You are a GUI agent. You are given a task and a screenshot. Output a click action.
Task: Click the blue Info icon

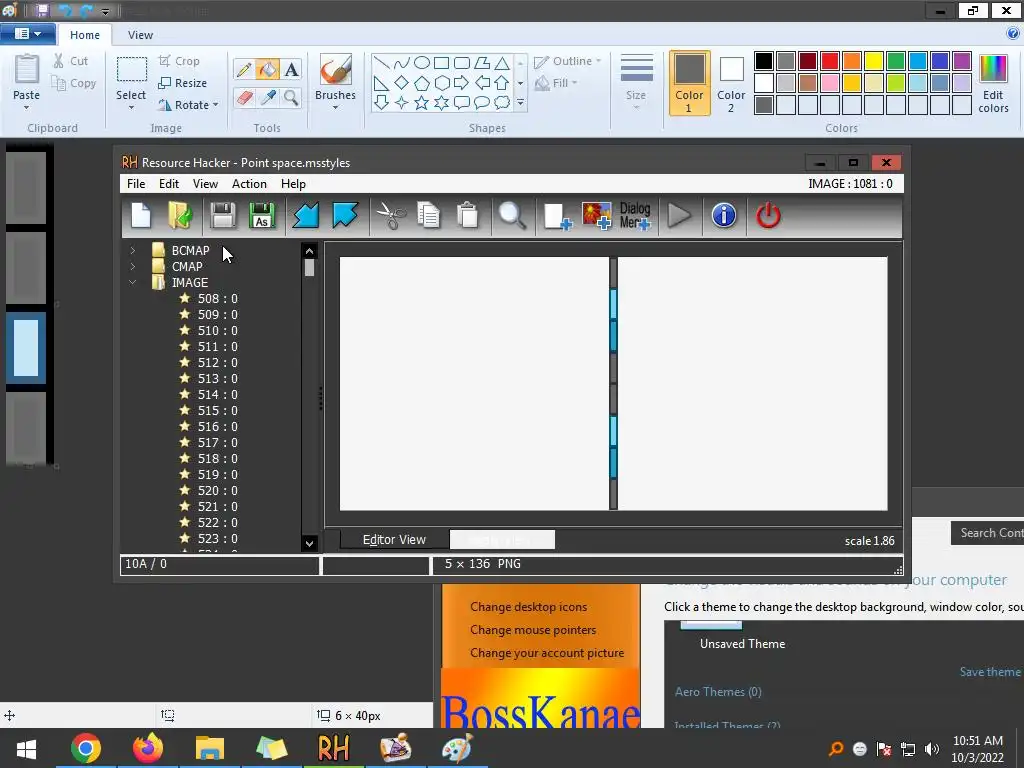pyautogui.click(x=724, y=216)
